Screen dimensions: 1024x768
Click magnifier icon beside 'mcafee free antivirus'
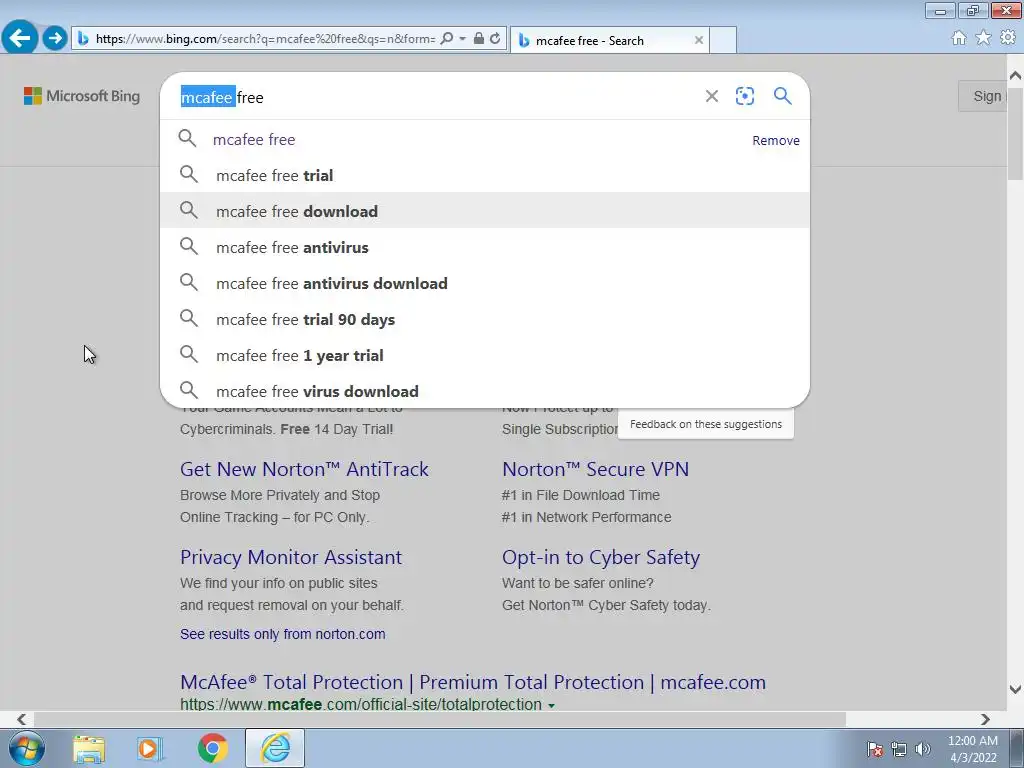189,246
